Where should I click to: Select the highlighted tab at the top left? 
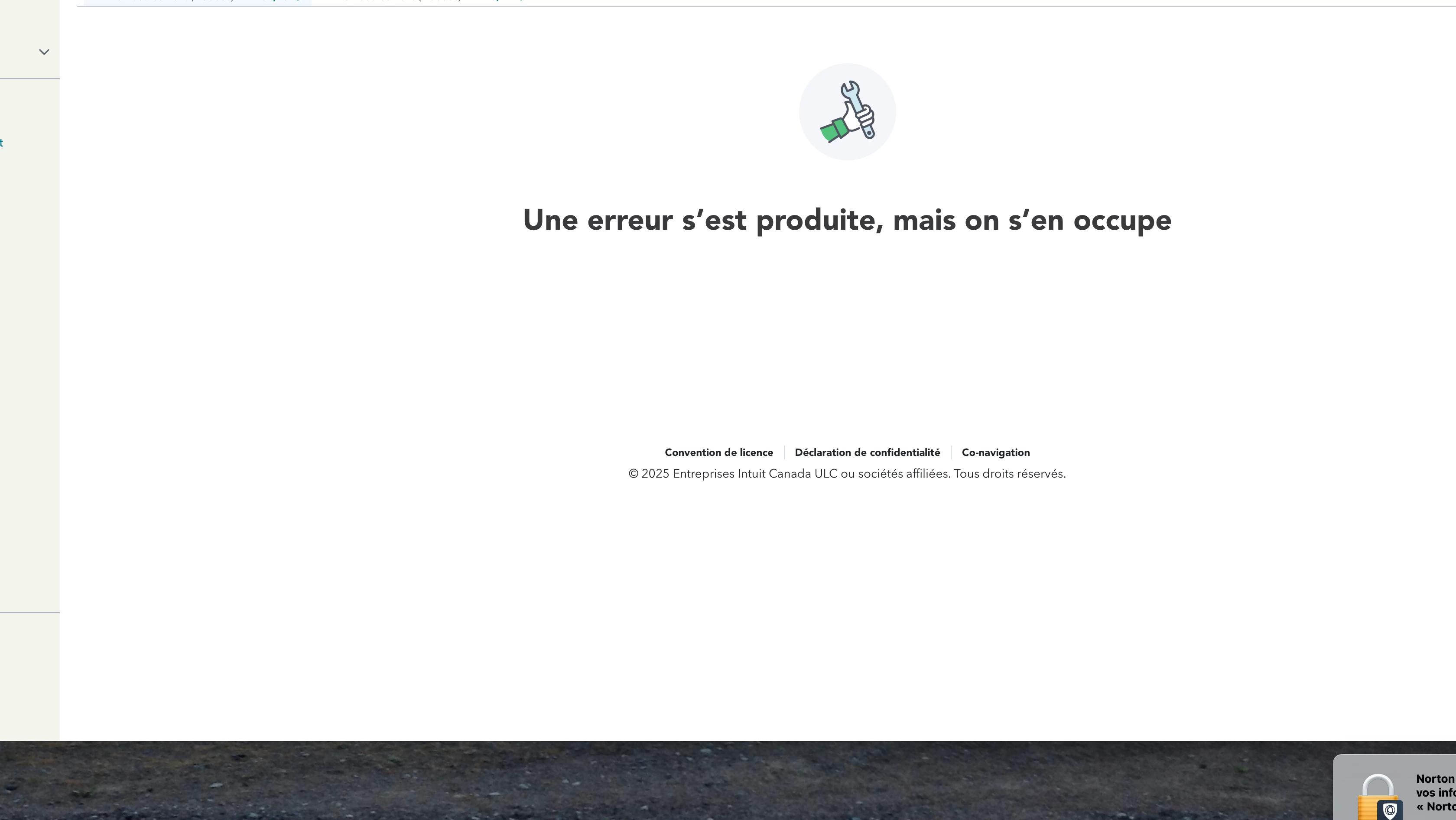click(197, 2)
